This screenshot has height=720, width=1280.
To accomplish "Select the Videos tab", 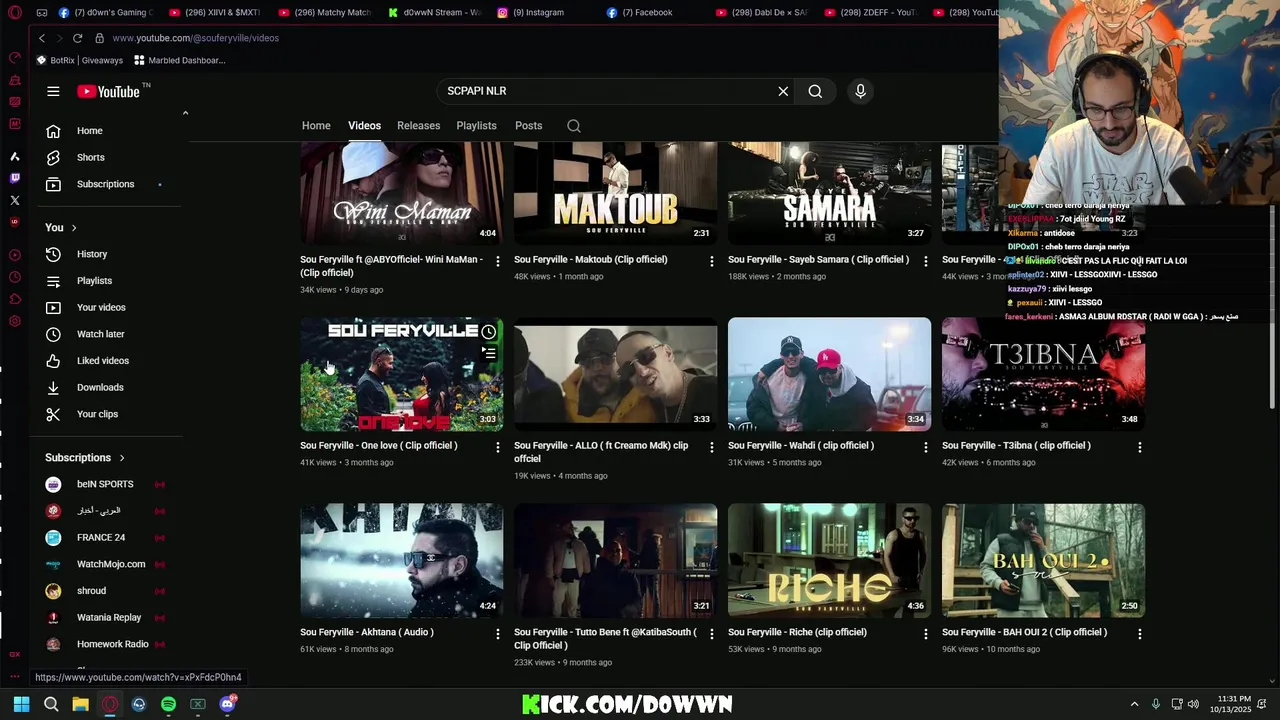I will (x=364, y=126).
